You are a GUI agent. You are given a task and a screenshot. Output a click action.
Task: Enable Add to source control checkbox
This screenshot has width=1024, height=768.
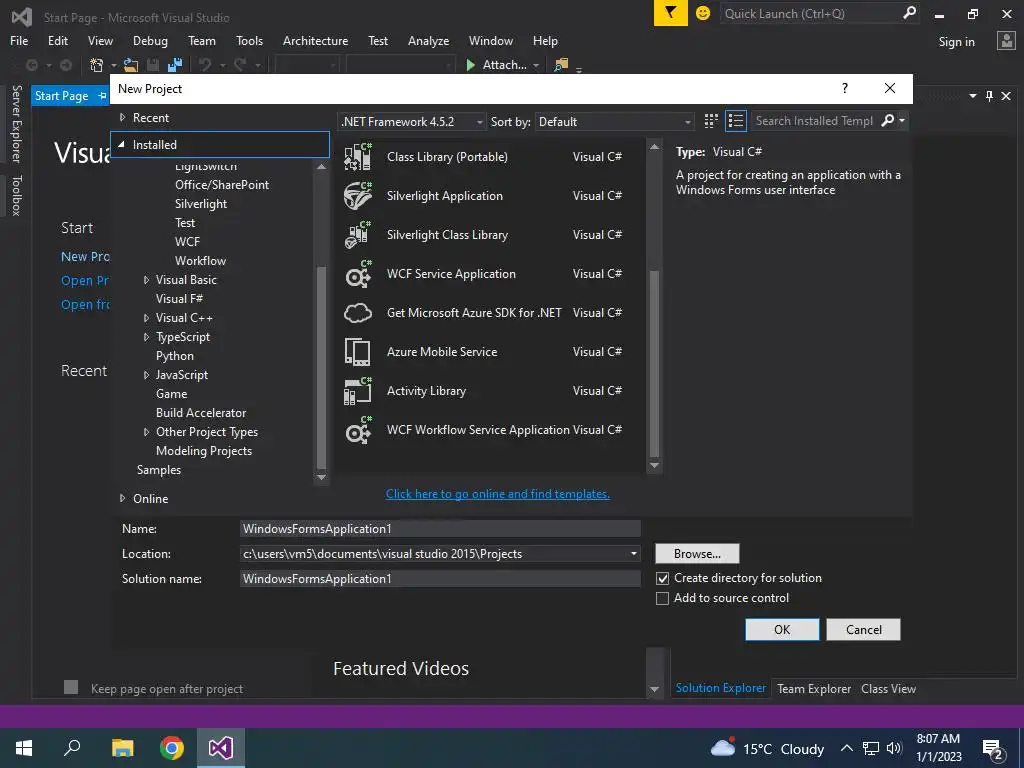pos(662,598)
